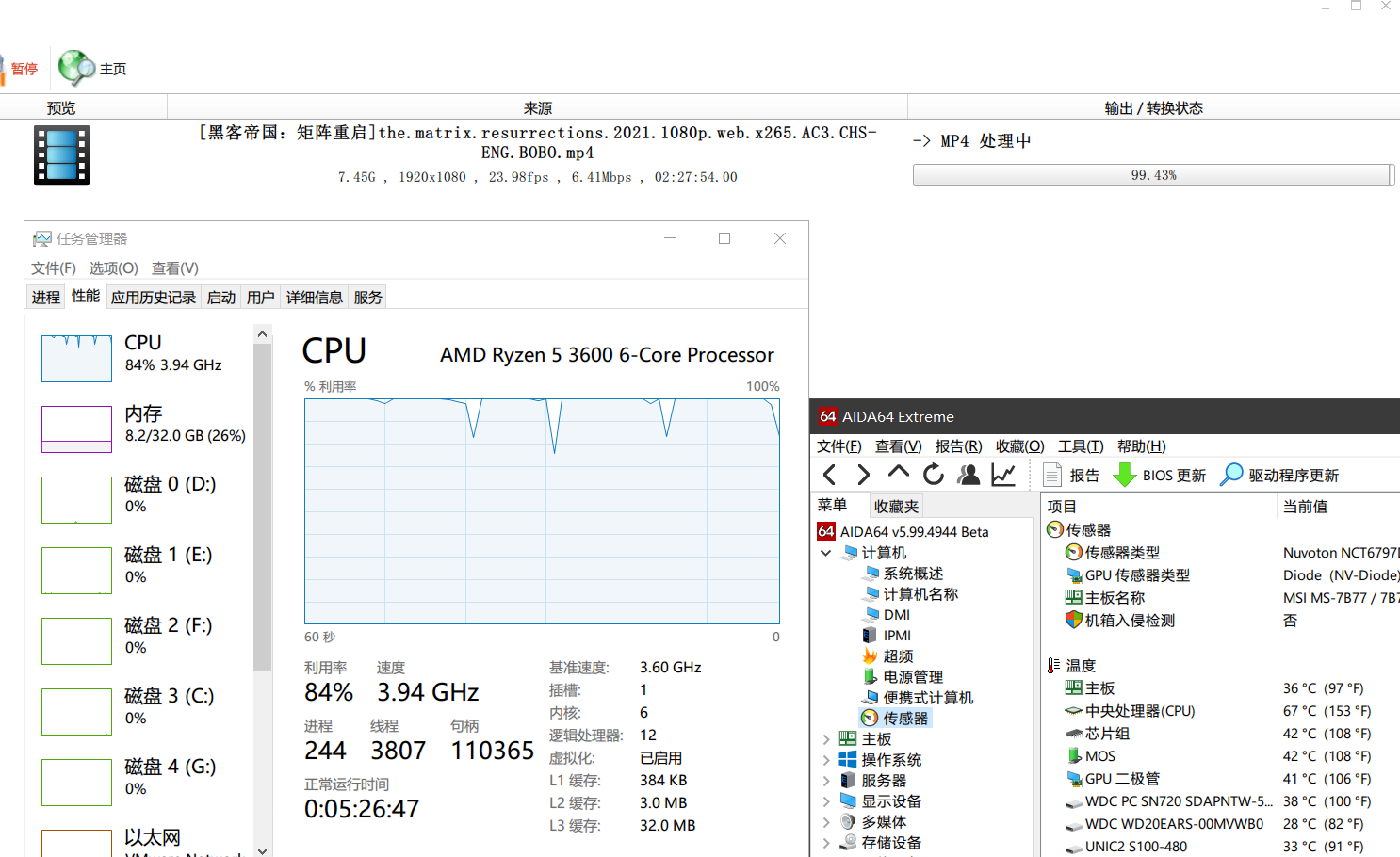
Task: Click the sidebar scrollbar down arrow
Action: tap(262, 849)
